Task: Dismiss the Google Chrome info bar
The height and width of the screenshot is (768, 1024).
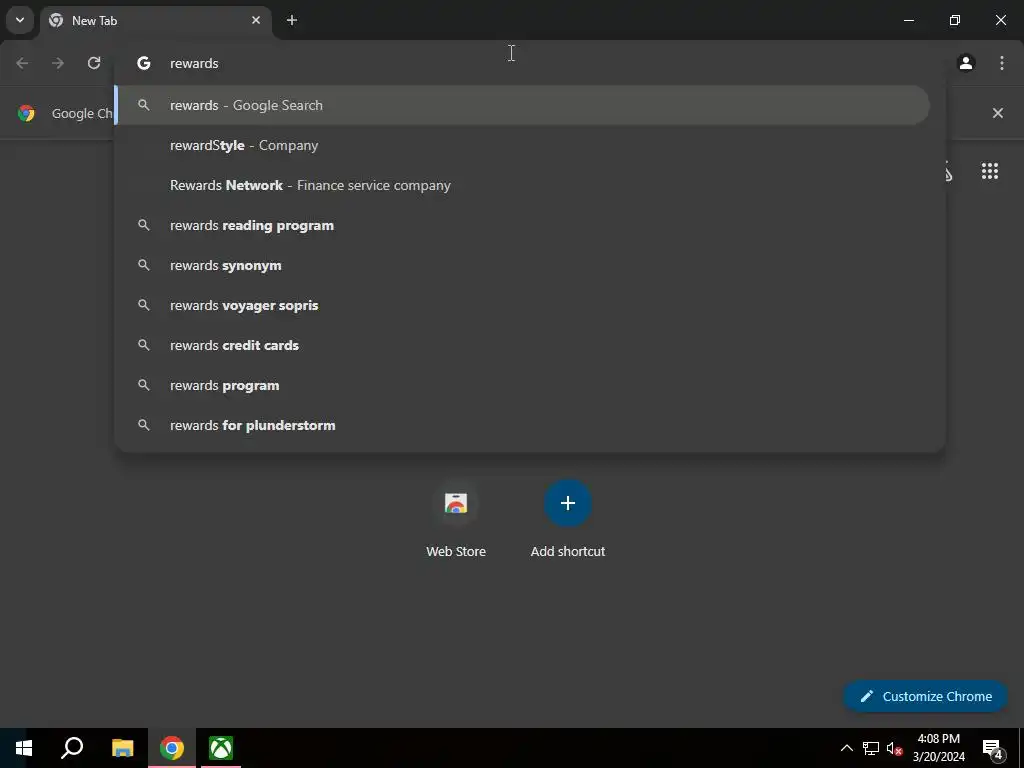Action: tap(997, 113)
